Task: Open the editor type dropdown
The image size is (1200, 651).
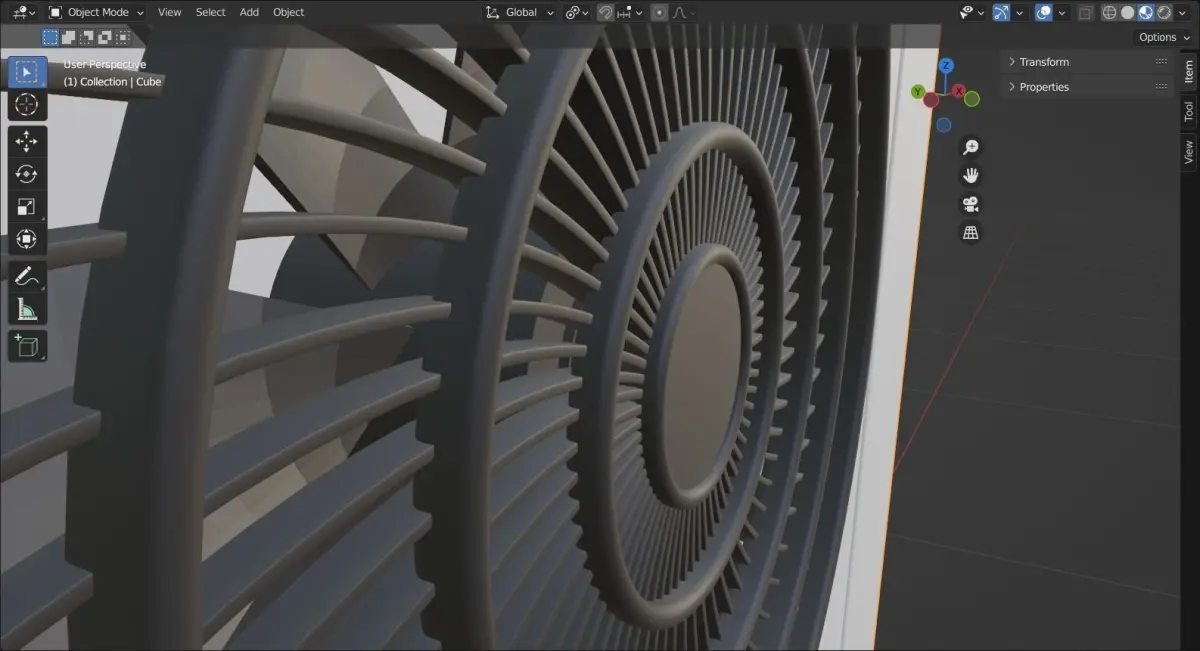Action: (23, 12)
